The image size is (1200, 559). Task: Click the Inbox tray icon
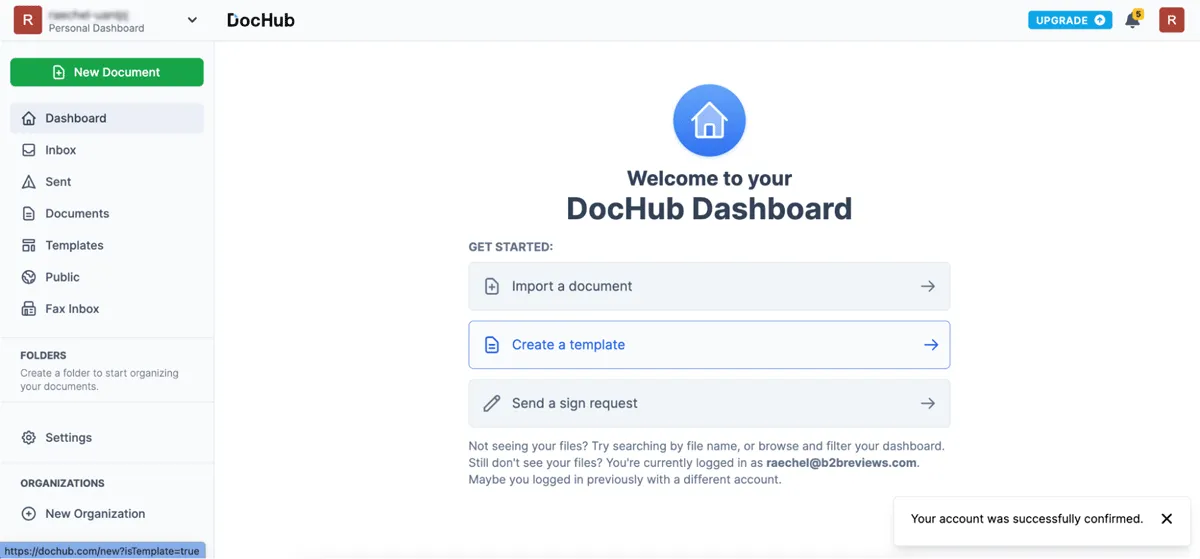[28, 150]
